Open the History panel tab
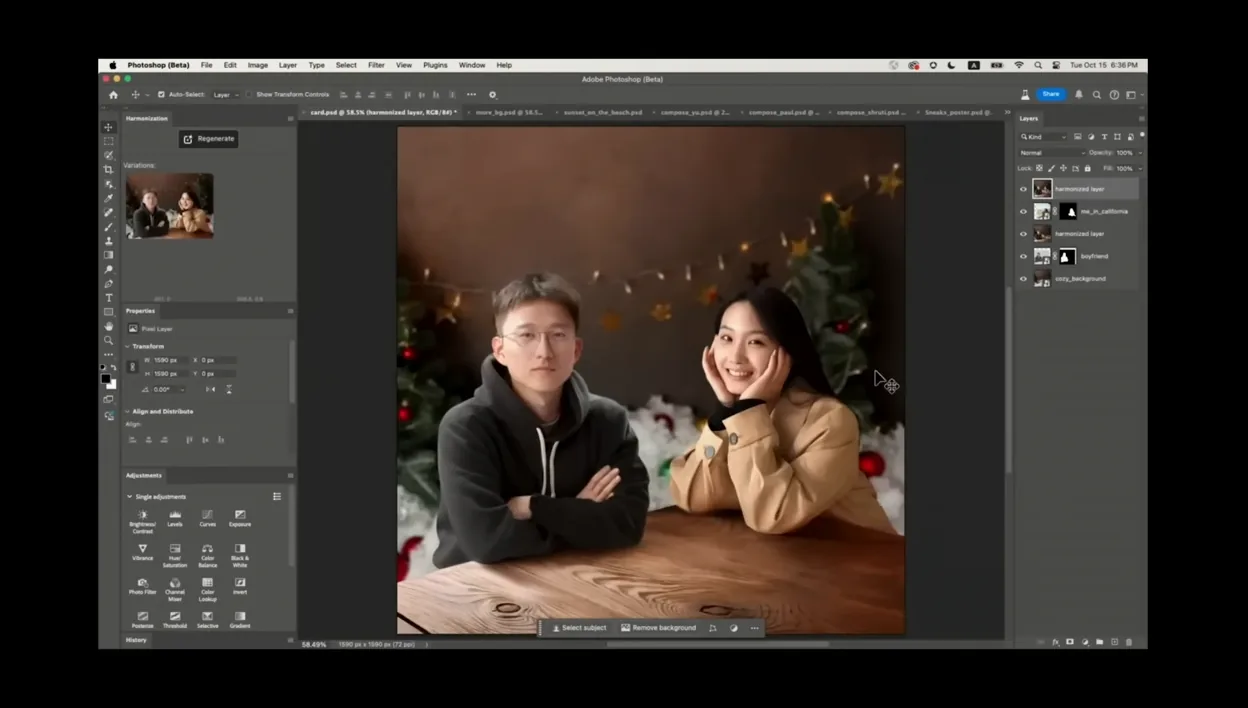Image resolution: width=1248 pixels, height=708 pixels. (x=136, y=640)
